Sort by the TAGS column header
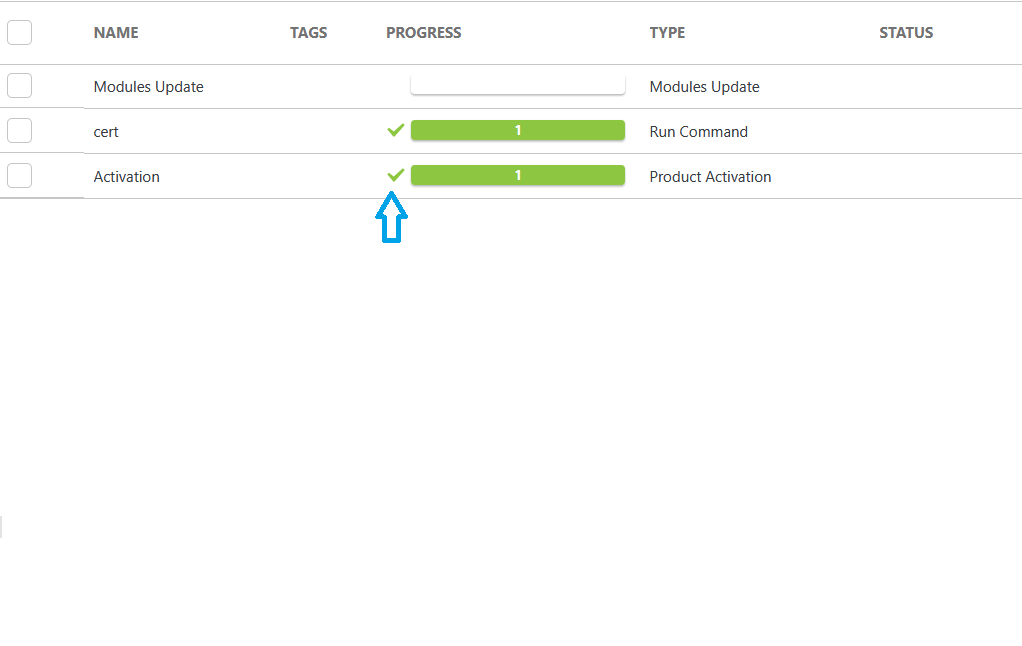Viewport: 1022px width, 646px height. (x=308, y=33)
